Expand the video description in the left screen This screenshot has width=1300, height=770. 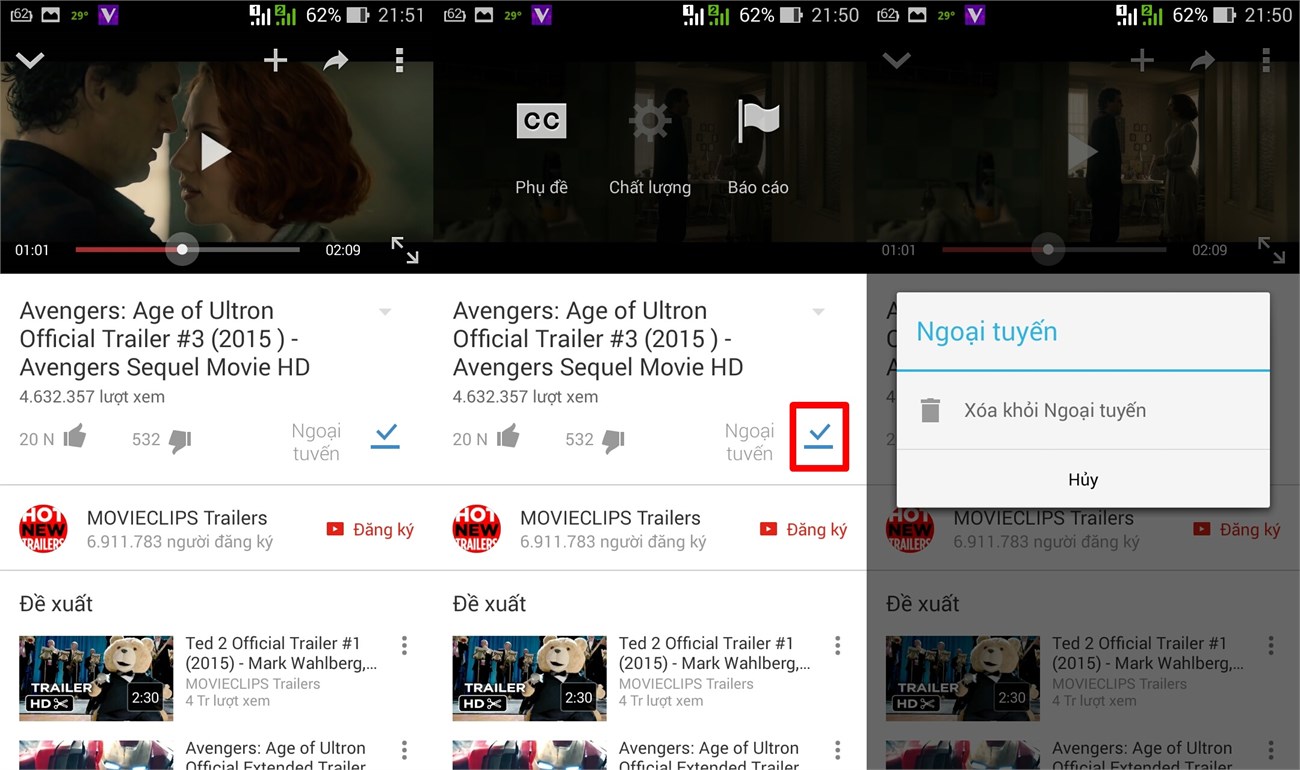(x=385, y=312)
